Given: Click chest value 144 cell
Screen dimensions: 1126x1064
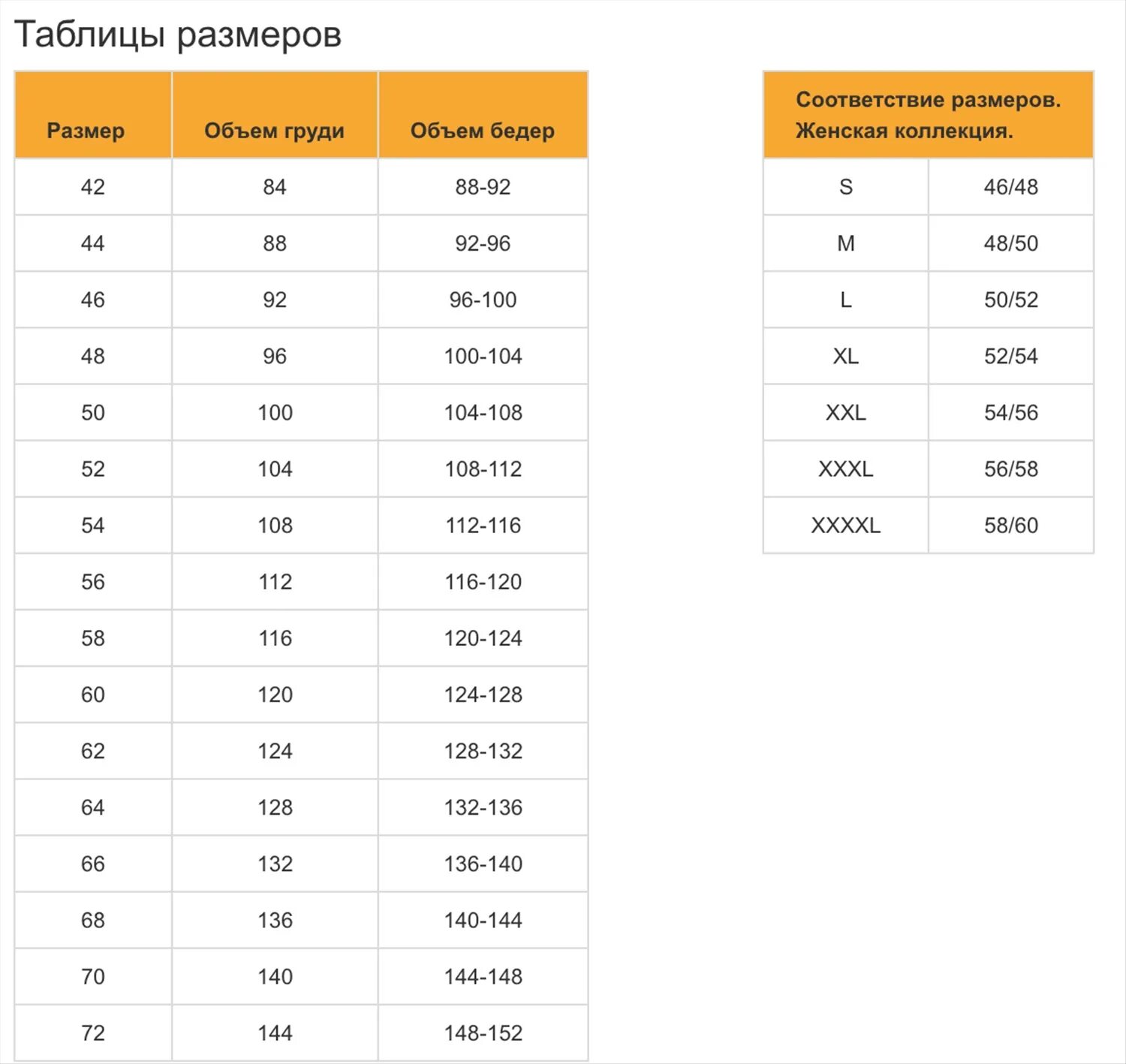Looking at the screenshot, I should [x=275, y=1033].
